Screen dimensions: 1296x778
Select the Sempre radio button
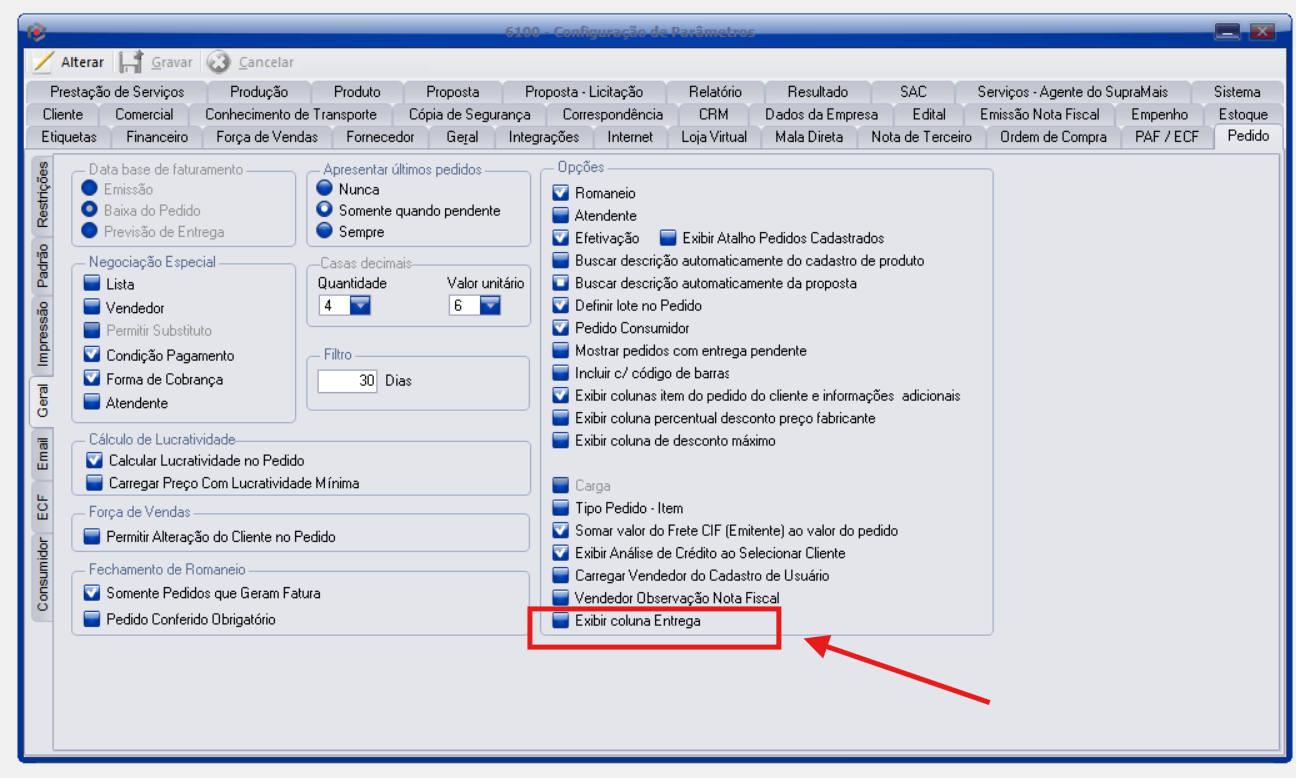pyautogui.click(x=325, y=232)
